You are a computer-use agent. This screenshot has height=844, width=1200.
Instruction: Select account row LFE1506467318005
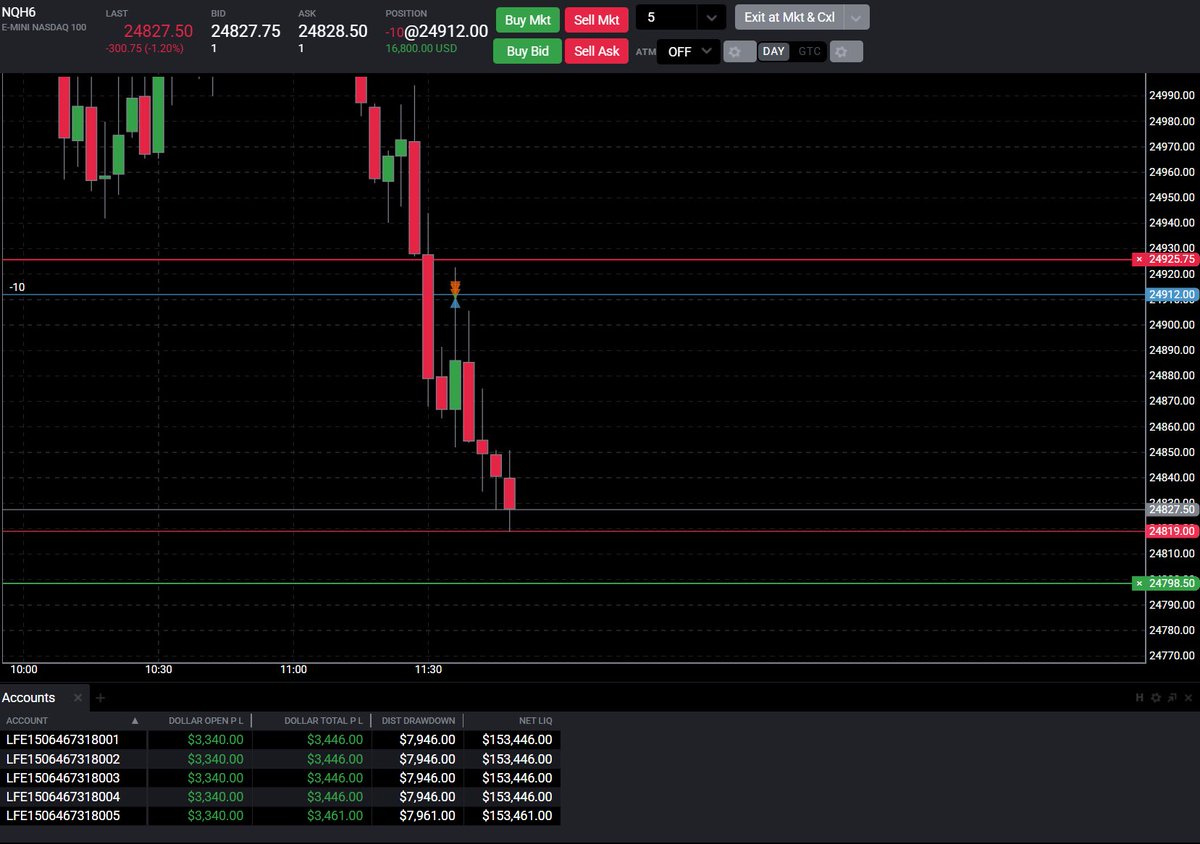[x=280, y=816]
